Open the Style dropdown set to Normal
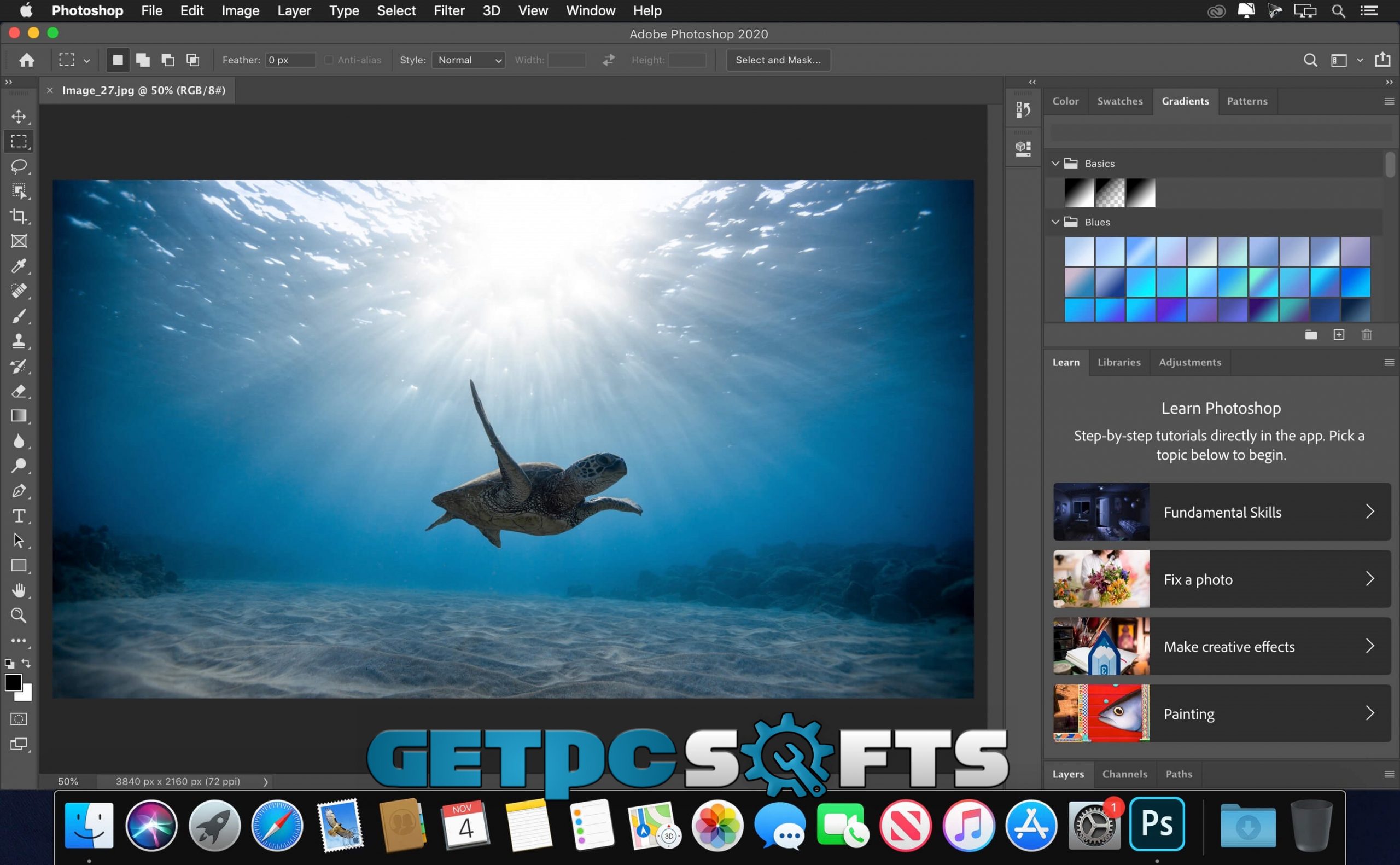 point(468,60)
